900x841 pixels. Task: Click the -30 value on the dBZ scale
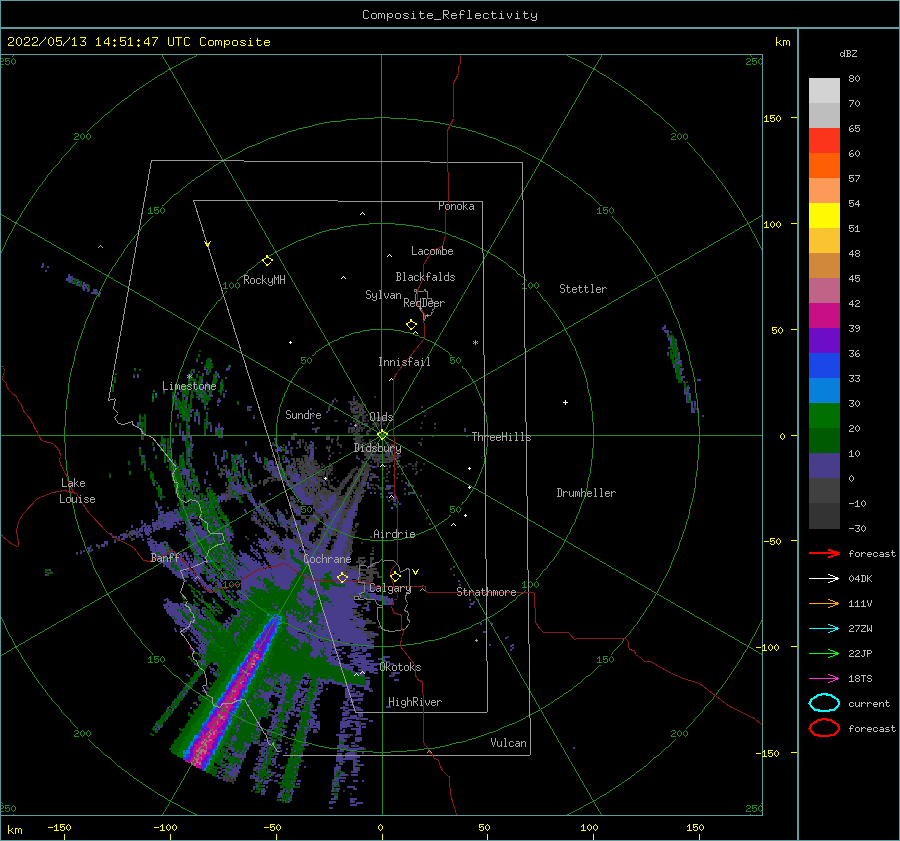858,528
